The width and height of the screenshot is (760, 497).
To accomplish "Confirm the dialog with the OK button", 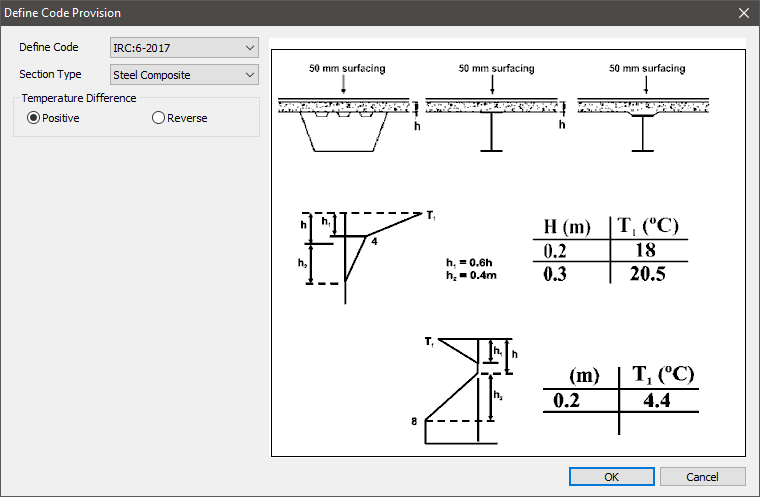I will 611,477.
